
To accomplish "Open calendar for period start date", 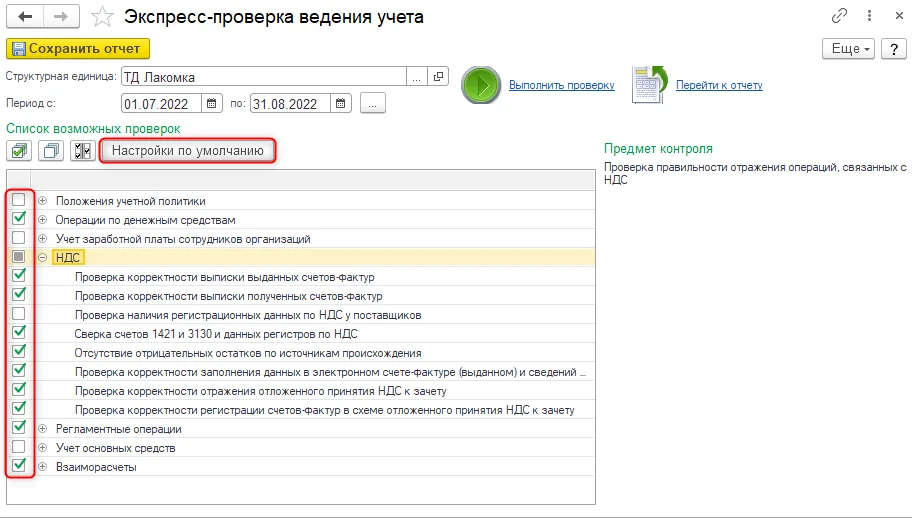I will click(x=212, y=103).
